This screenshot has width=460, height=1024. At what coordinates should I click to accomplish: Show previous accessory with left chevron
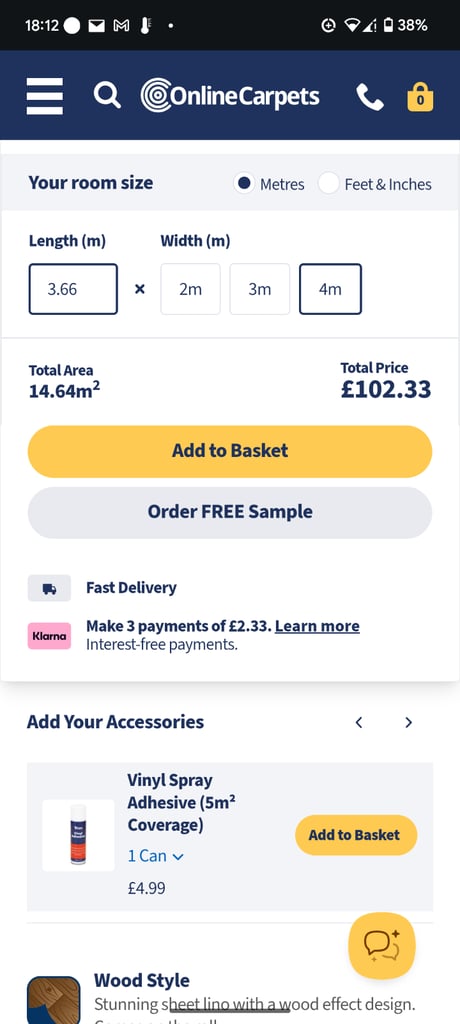[x=359, y=722]
